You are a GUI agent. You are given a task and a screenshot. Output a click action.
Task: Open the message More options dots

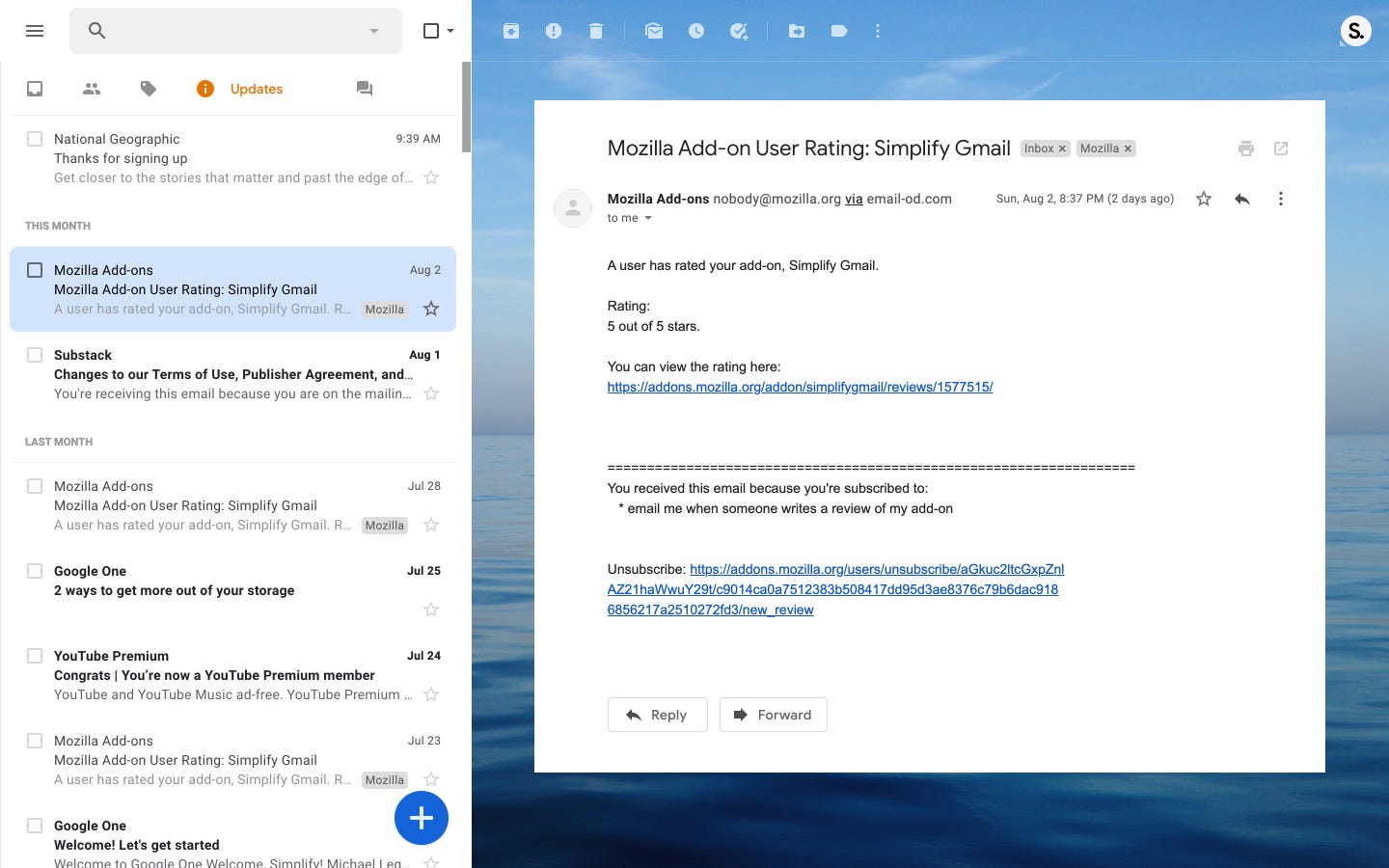(x=1281, y=199)
